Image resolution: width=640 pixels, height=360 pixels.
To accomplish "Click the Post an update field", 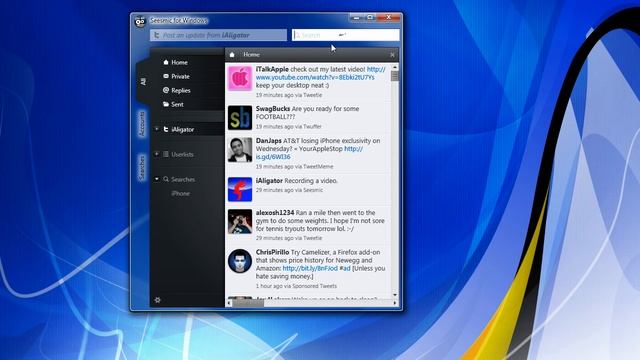I will click(x=218, y=35).
